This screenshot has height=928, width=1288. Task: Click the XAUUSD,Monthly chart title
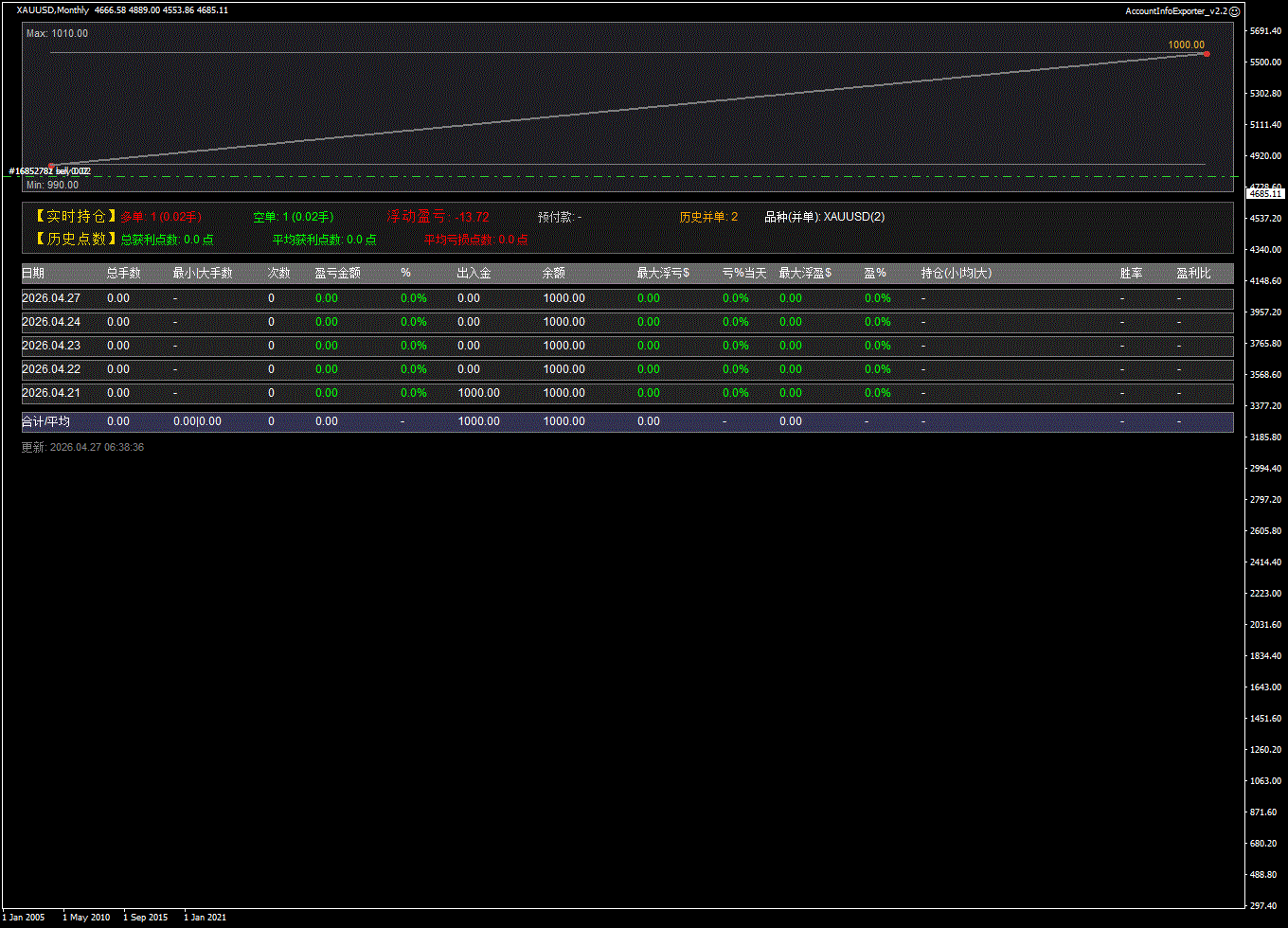click(x=53, y=10)
